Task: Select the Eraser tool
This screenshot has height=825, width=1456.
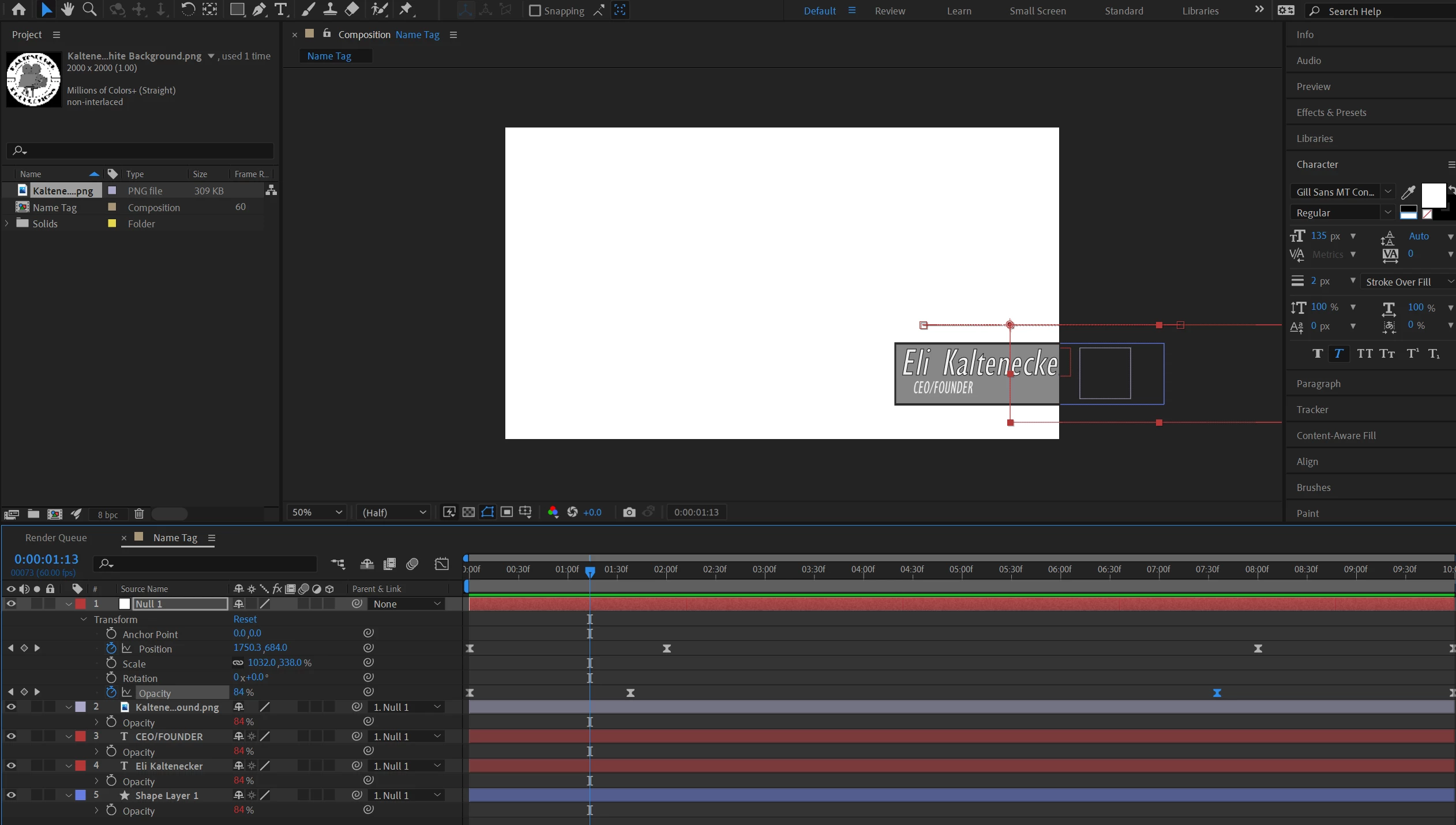Action: [352, 9]
